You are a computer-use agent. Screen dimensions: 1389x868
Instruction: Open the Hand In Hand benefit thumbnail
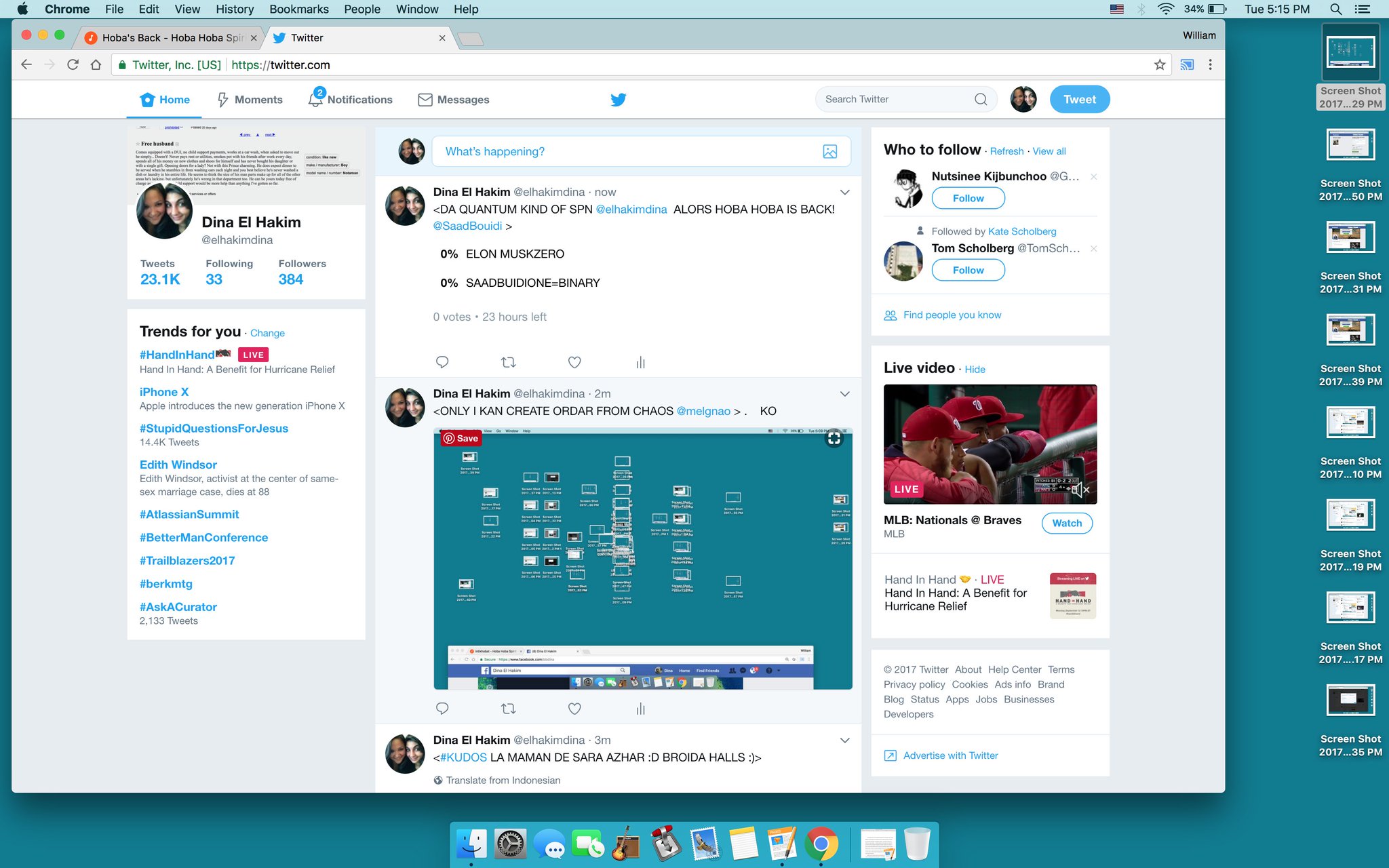(x=1072, y=596)
